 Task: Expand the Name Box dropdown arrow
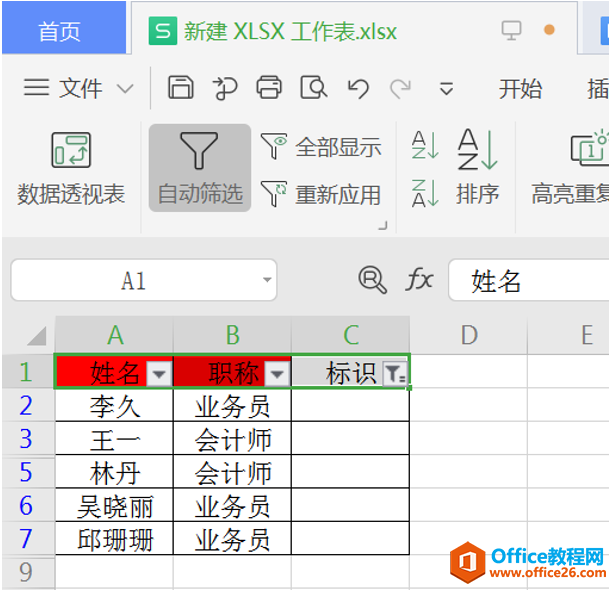click(x=267, y=280)
